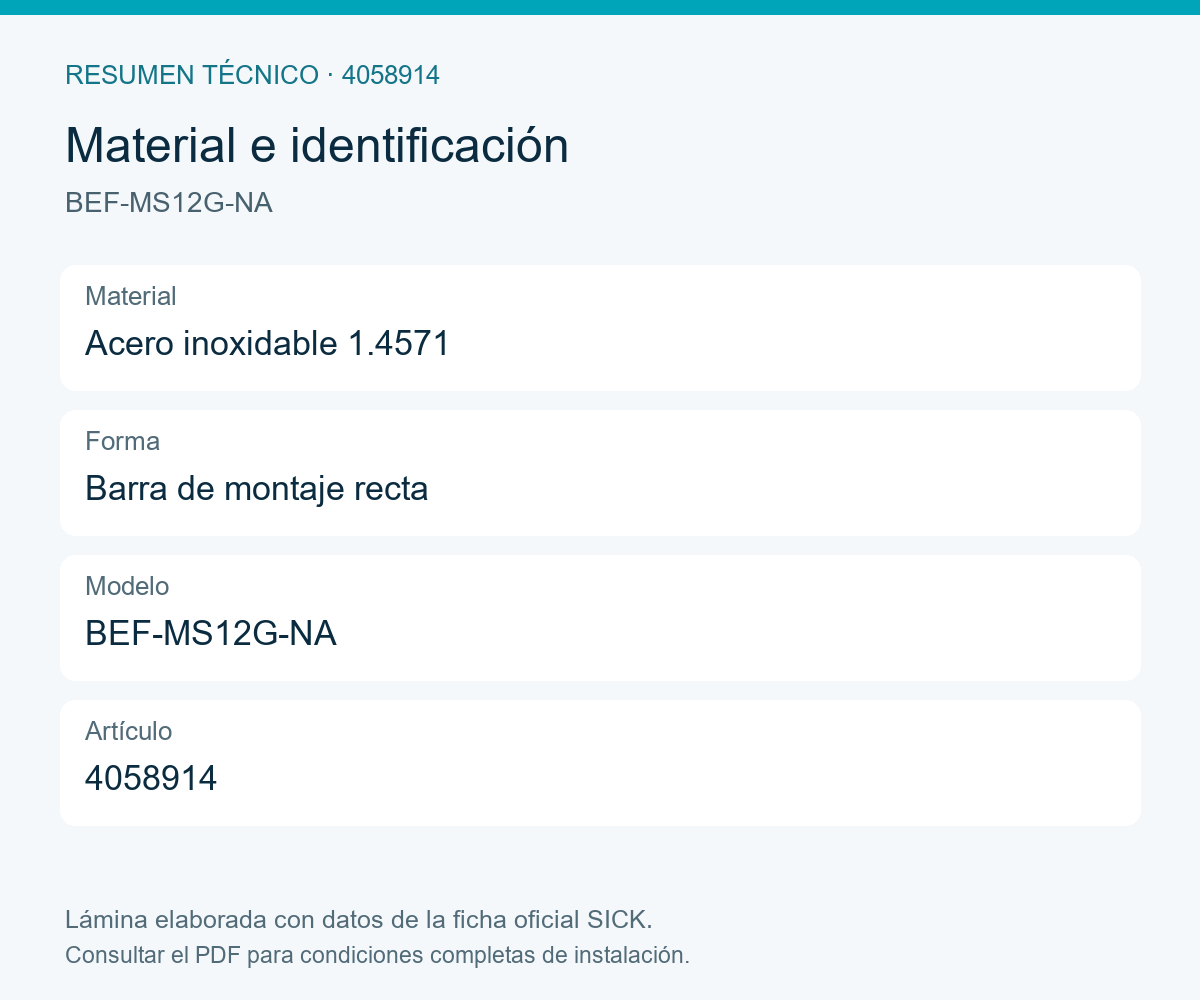The width and height of the screenshot is (1200, 1000).
Task: Click the footer line 'Lámina elaborada con datos...'
Action: (359, 919)
